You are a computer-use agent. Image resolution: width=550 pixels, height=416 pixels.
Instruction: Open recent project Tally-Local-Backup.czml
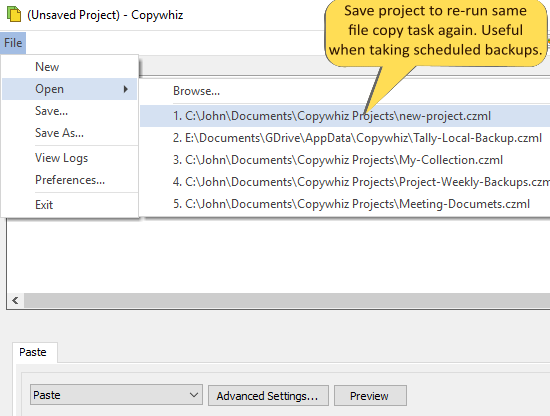coord(345,138)
